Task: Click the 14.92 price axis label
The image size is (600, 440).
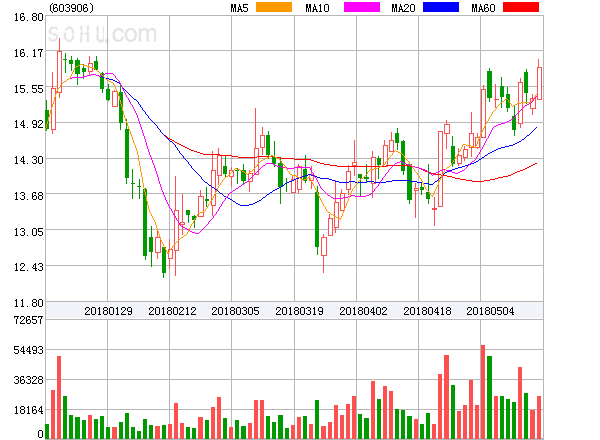Action: coord(29,124)
